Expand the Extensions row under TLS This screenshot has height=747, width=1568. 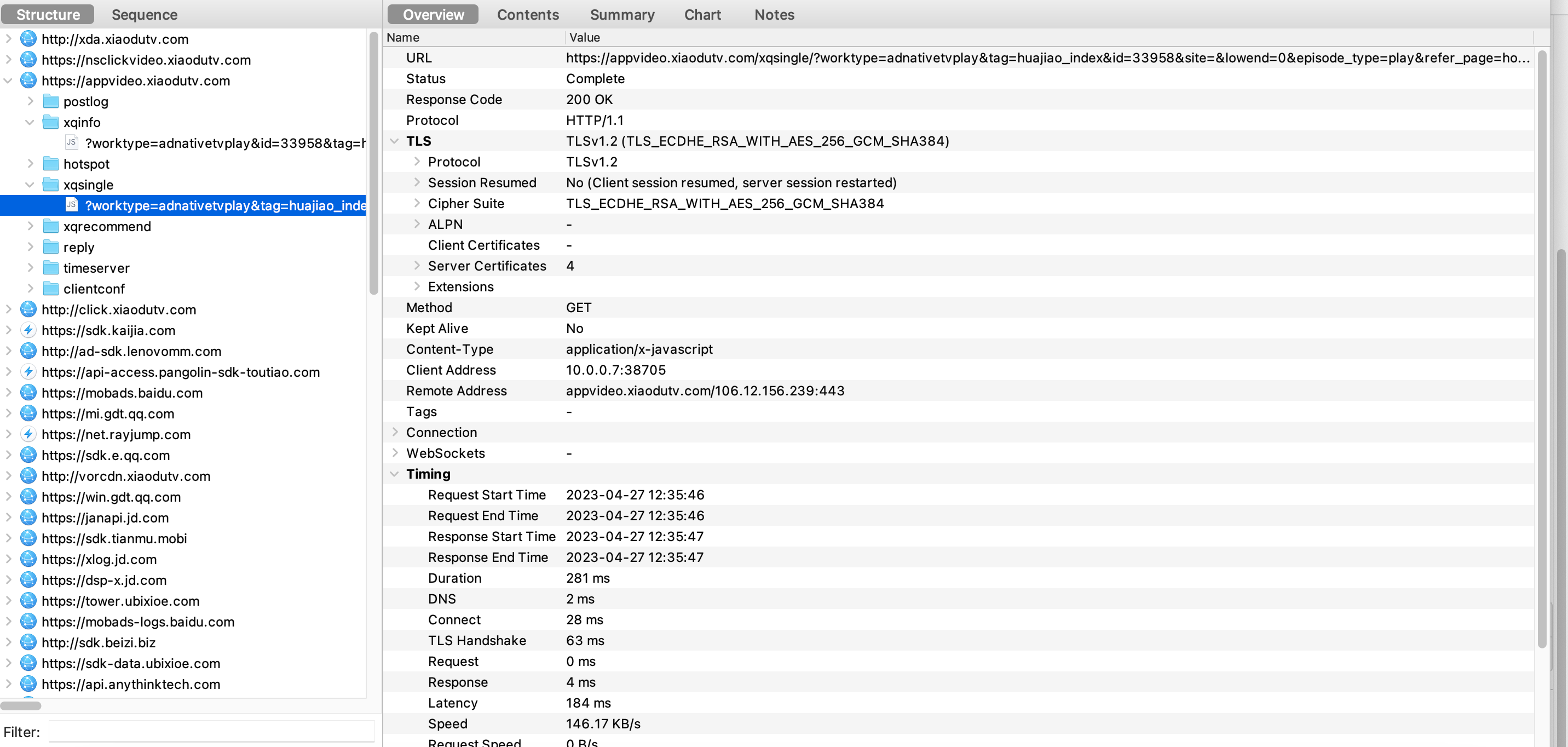417,286
